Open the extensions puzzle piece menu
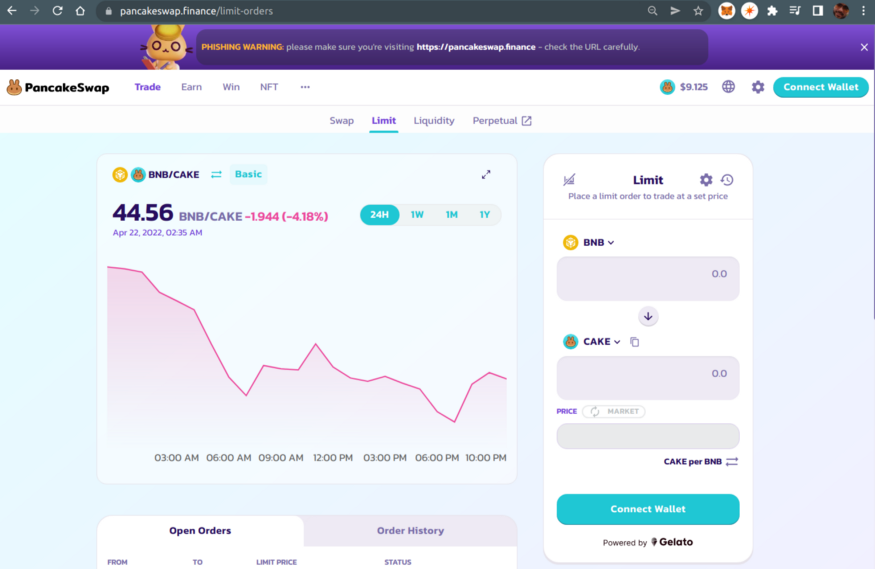Viewport: 875px width, 569px height. pyautogui.click(x=772, y=11)
